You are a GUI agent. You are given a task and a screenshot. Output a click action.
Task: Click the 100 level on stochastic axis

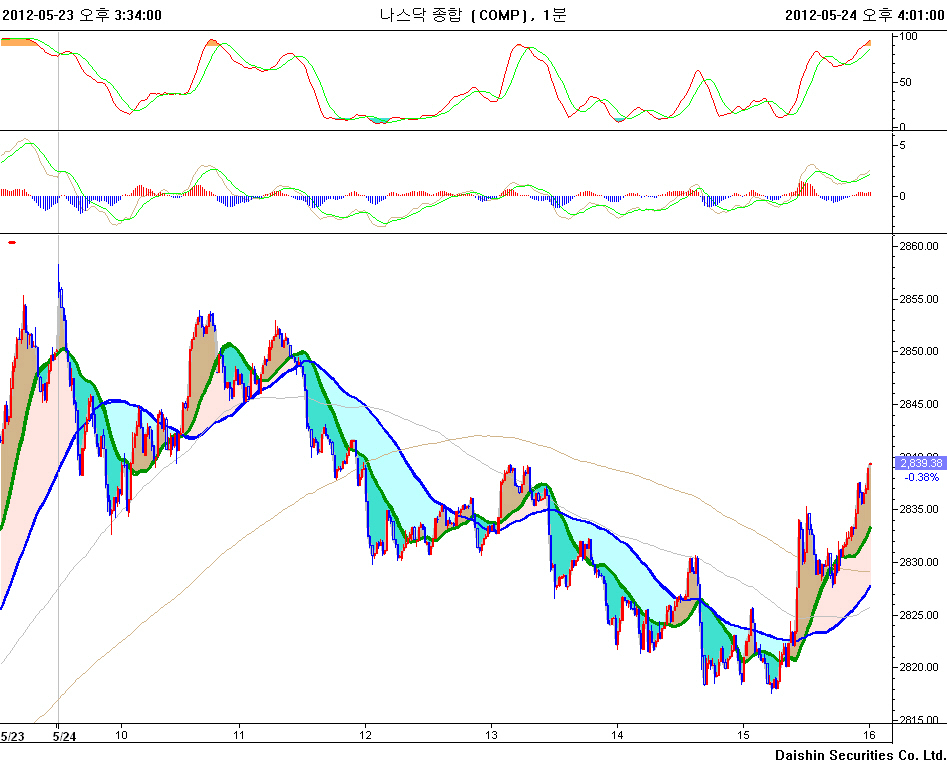tap(909, 36)
